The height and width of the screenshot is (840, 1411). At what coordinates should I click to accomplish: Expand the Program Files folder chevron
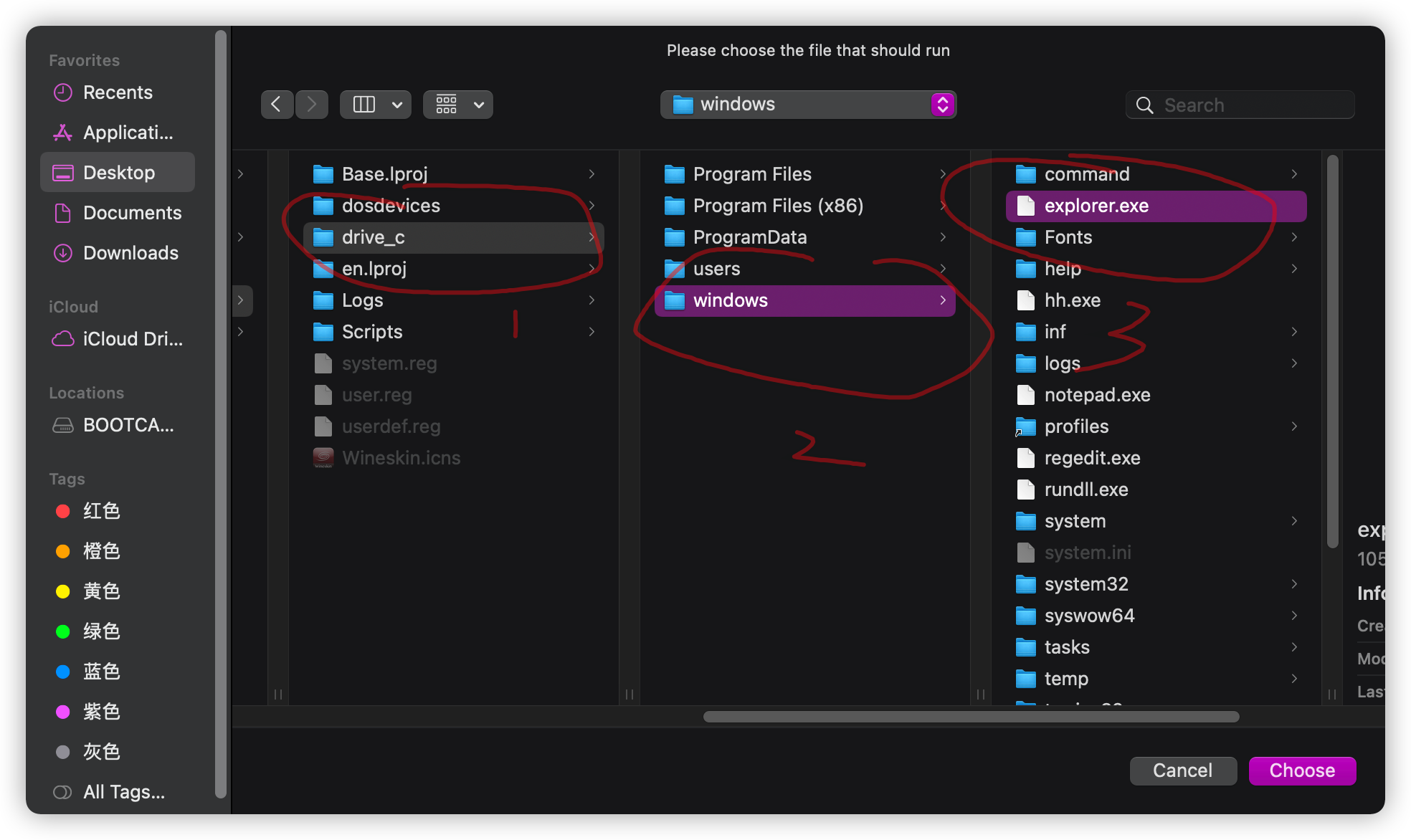[x=943, y=174]
